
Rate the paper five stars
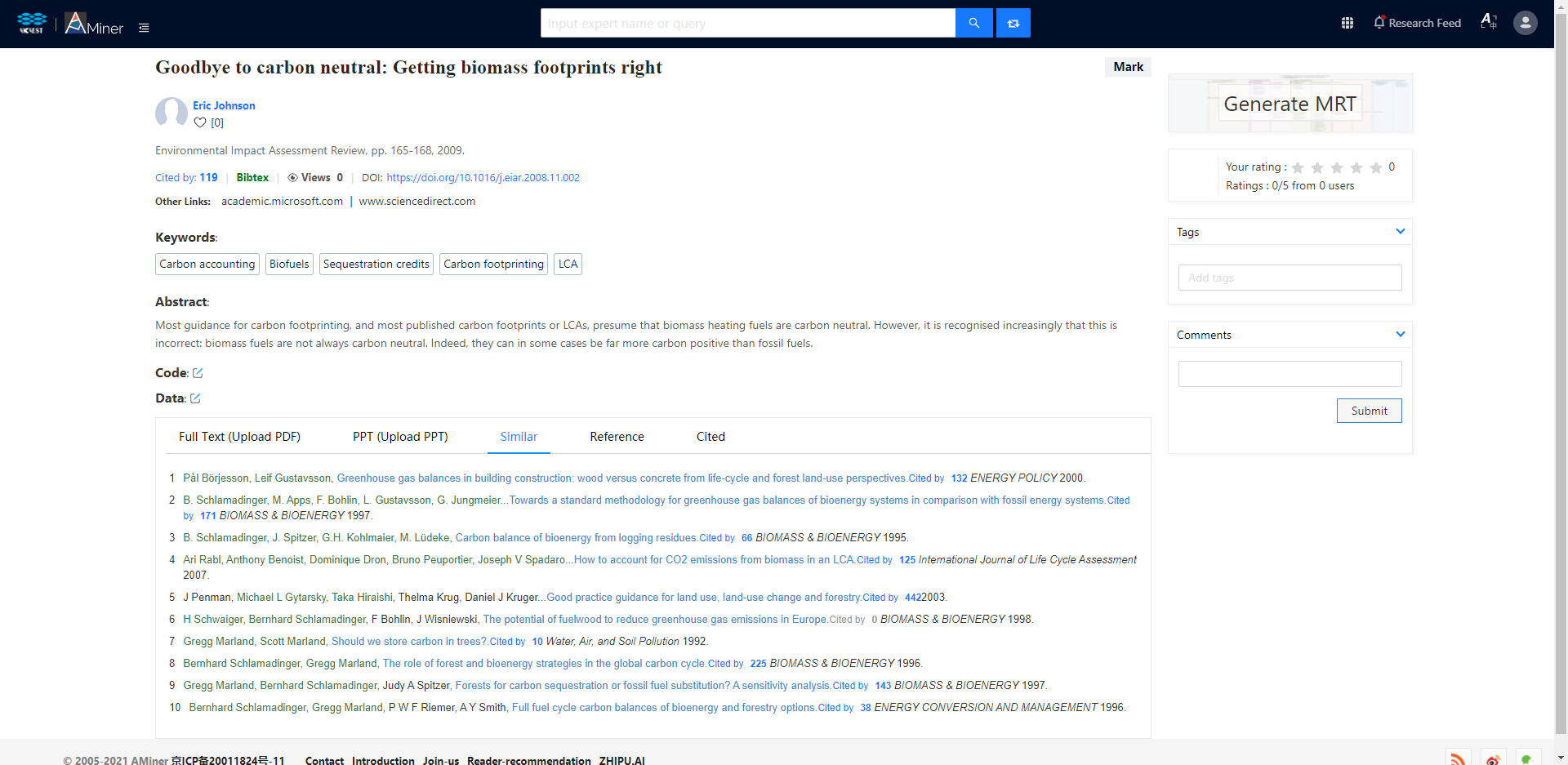coord(1376,167)
